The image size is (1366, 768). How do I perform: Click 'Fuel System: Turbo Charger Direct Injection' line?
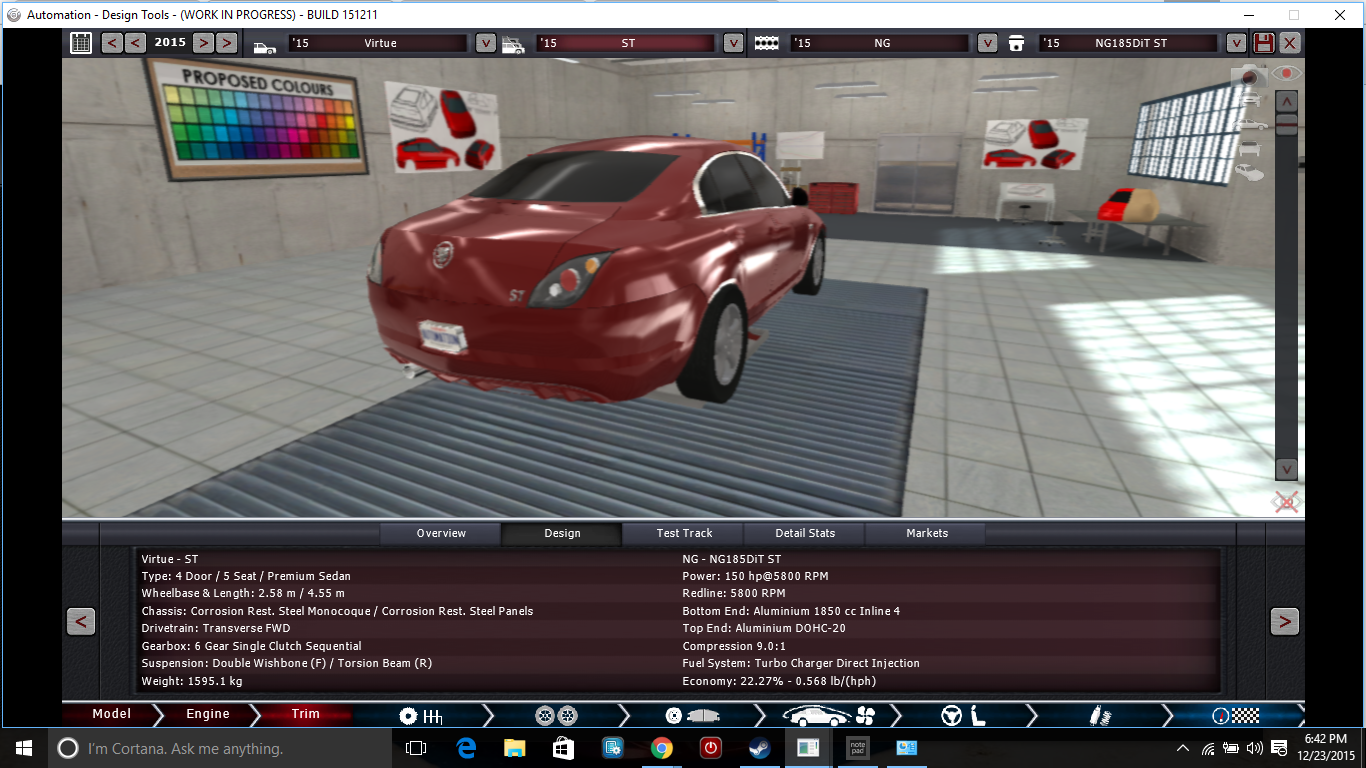point(801,663)
